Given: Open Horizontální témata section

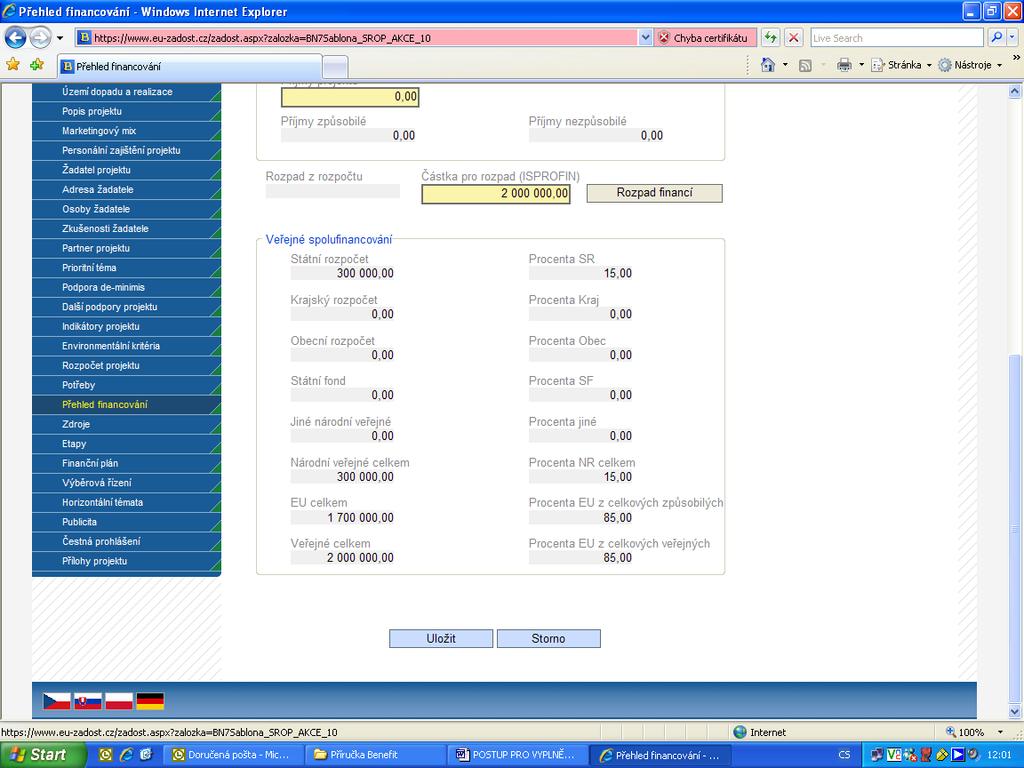Looking at the screenshot, I should tap(126, 504).
